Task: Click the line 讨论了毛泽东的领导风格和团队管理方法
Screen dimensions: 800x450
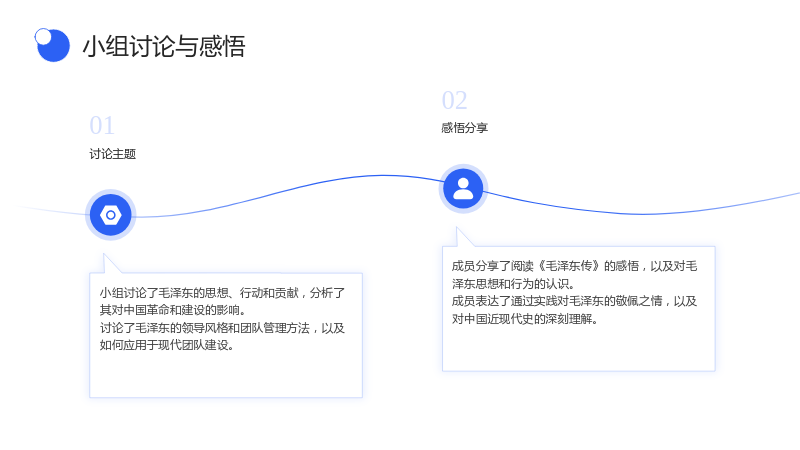Action: (x=205, y=328)
